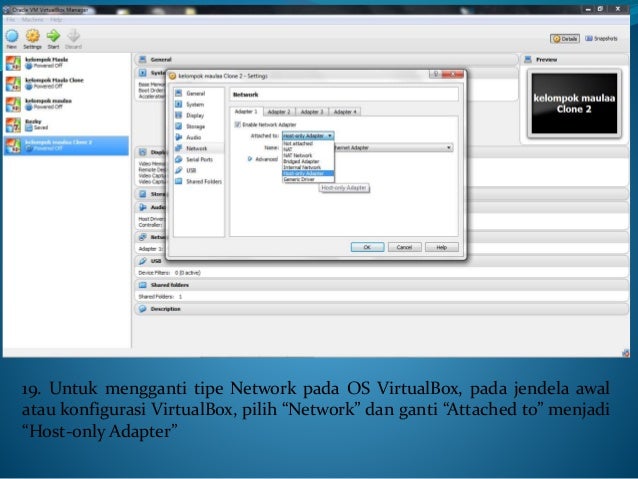Click the System section header icon
Image resolution: width=638 pixels, height=479 pixels.
point(142,73)
